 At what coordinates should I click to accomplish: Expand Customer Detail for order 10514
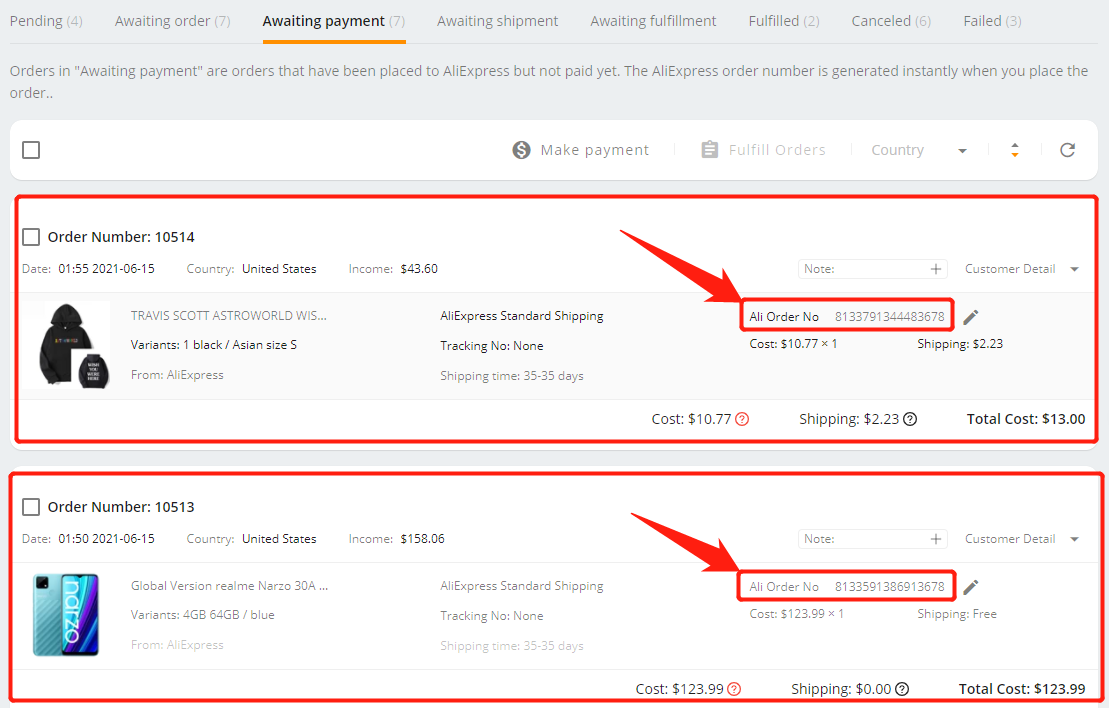(1021, 269)
